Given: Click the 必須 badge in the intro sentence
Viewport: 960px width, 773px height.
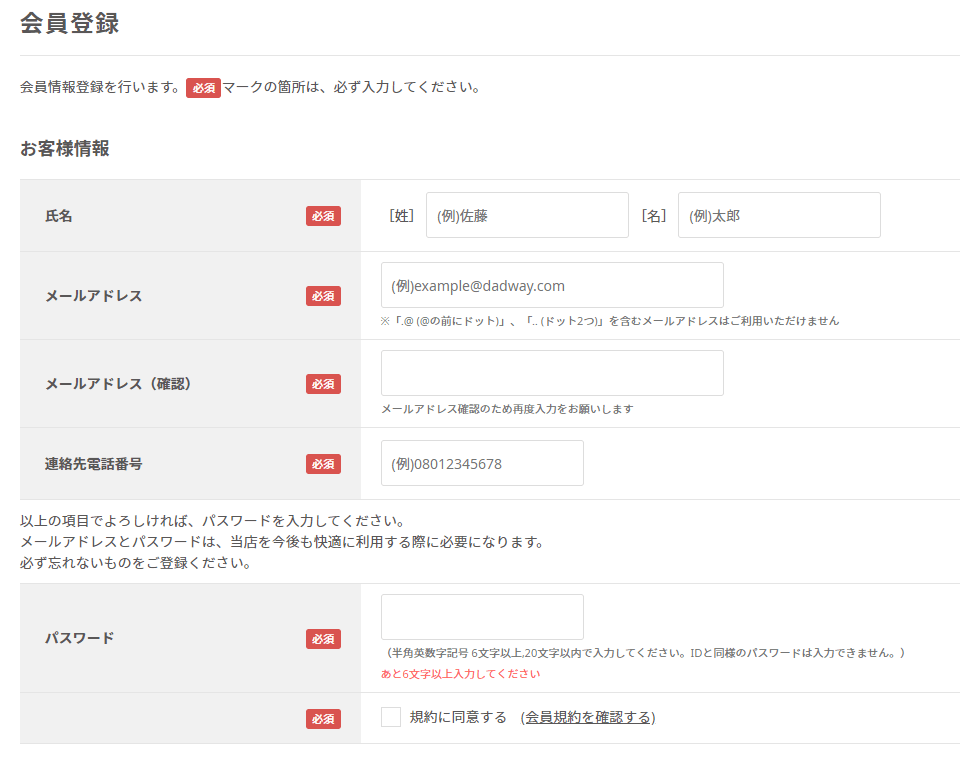Looking at the screenshot, I should point(203,88).
